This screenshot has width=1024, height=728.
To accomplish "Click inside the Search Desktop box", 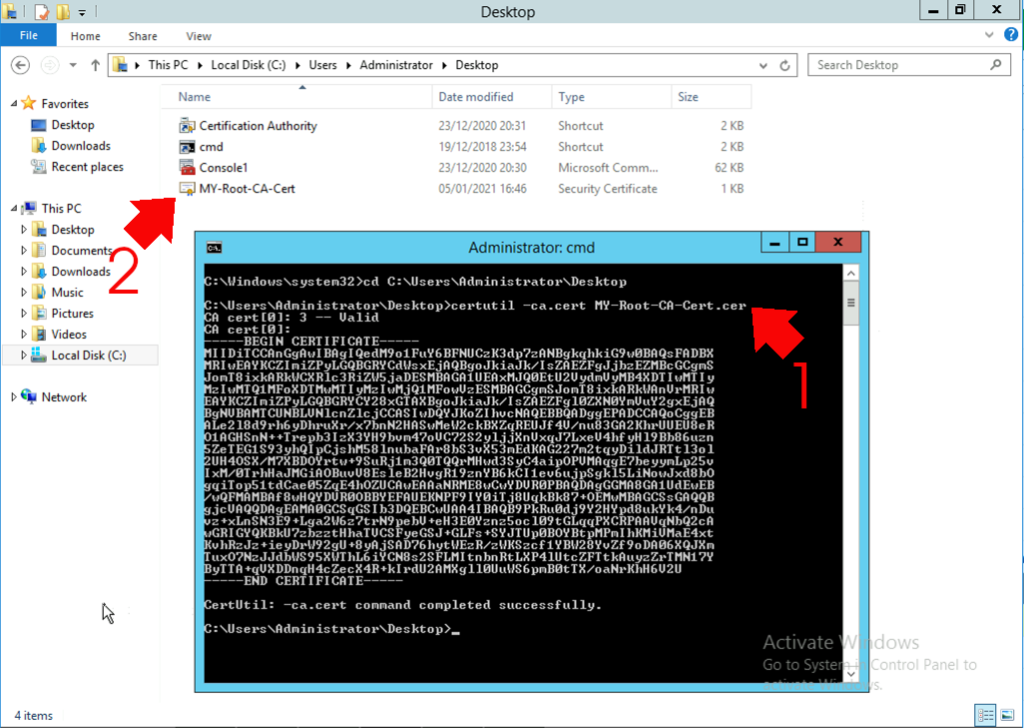I will pyautogui.click(x=900, y=64).
